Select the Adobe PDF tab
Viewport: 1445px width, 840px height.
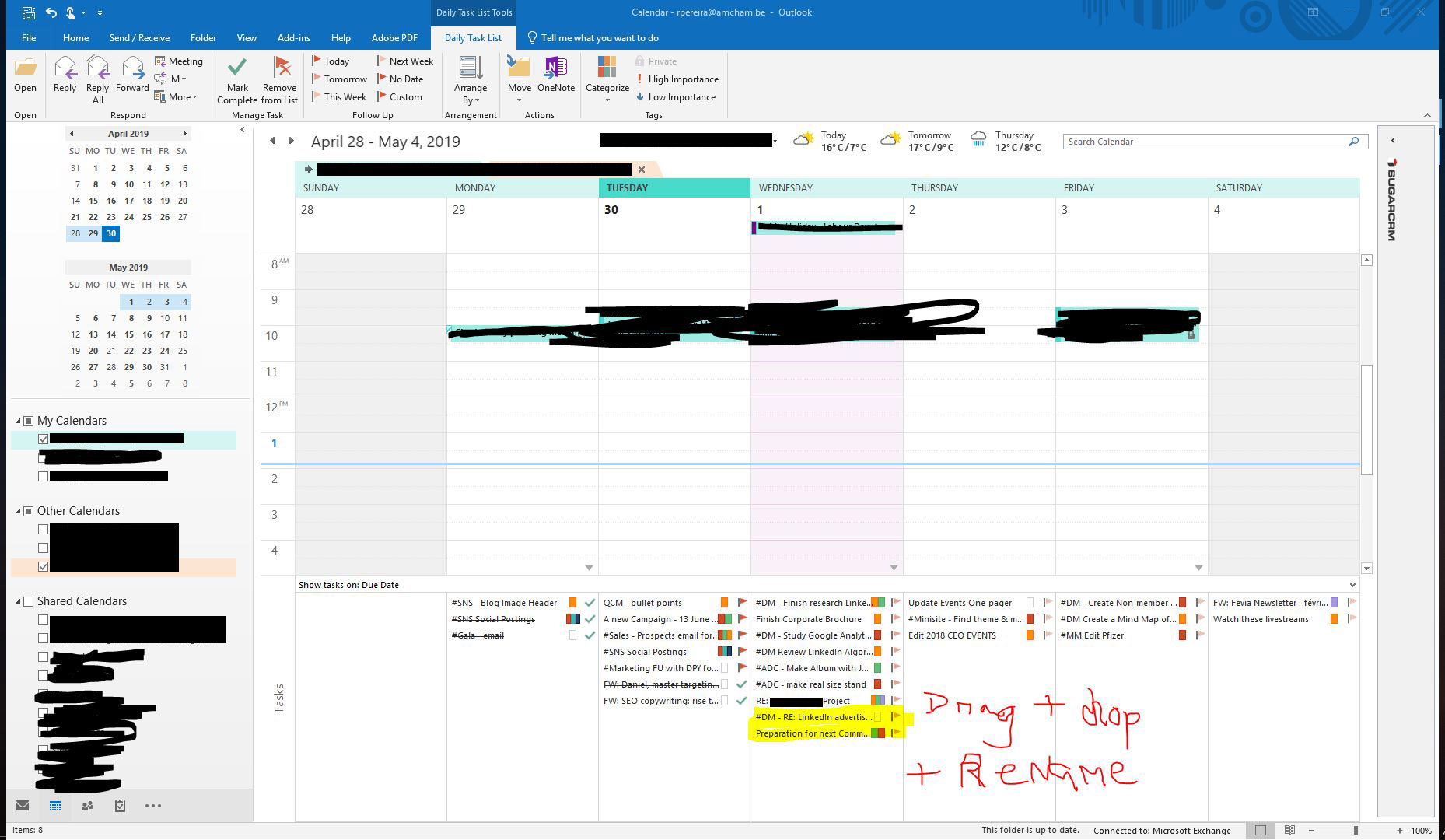point(394,37)
